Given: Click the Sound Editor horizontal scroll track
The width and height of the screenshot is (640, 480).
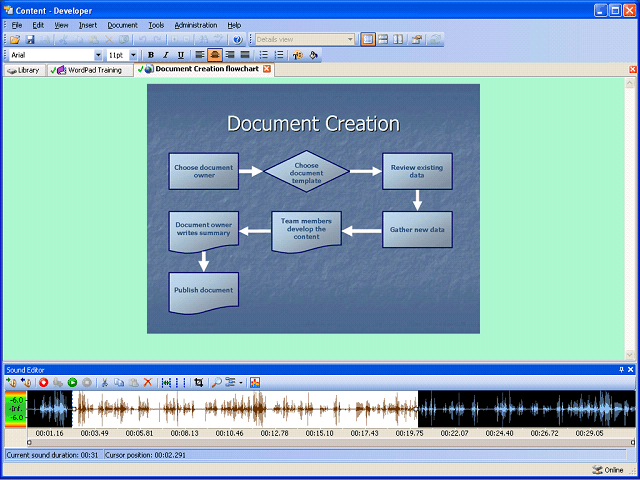Looking at the screenshot, I should point(331,442).
